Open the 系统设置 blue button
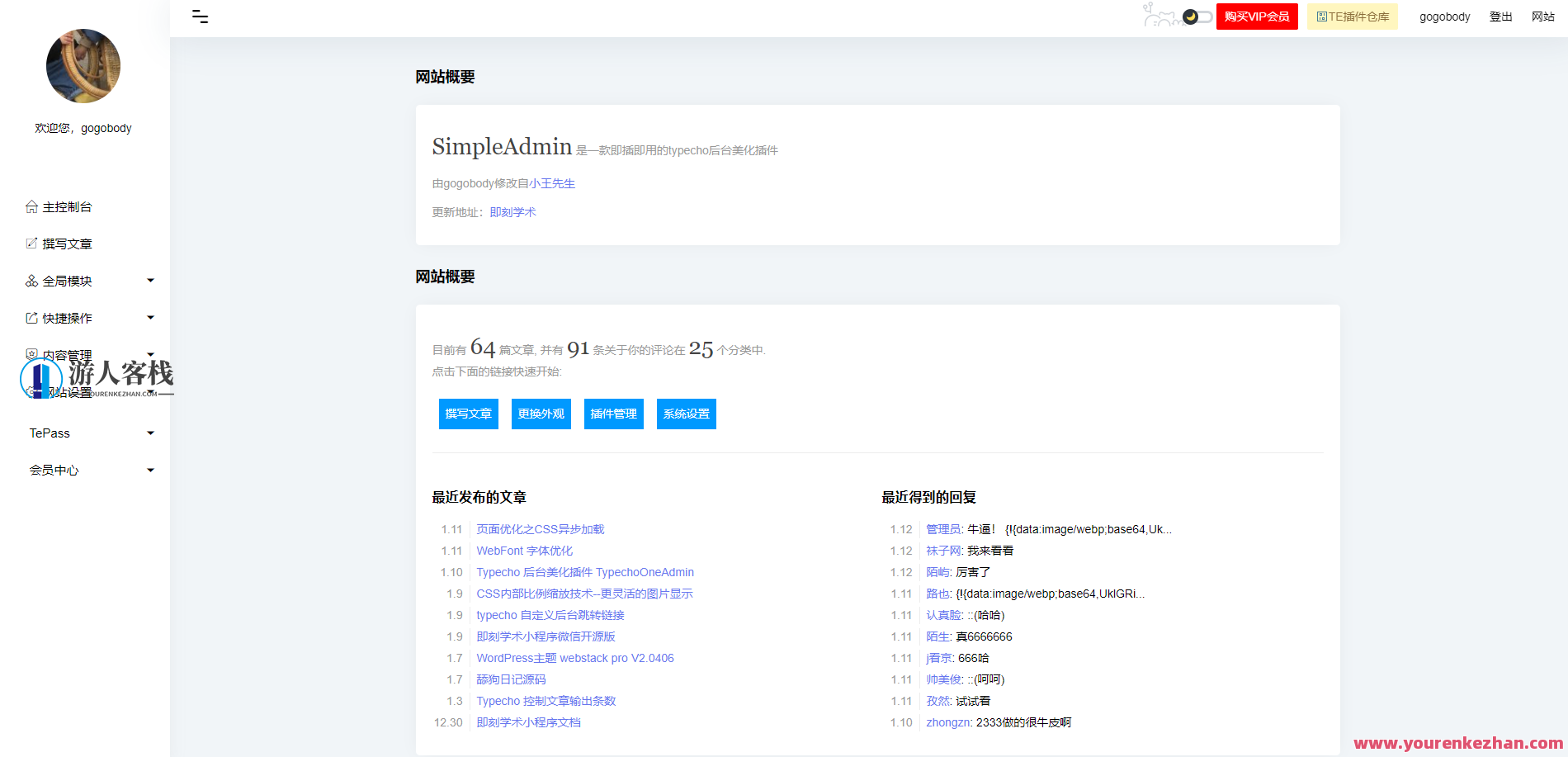Viewport: 1568px width, 757px height. click(x=686, y=414)
